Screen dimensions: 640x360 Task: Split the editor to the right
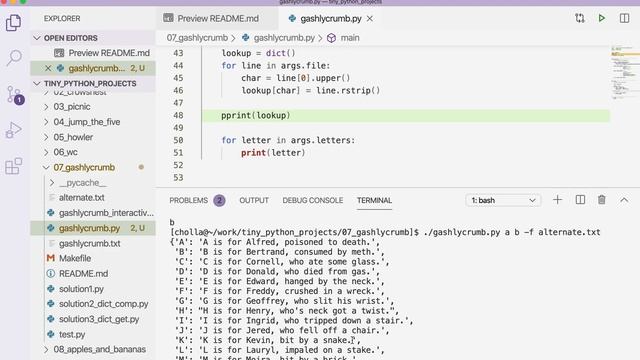pyautogui.click(x=624, y=18)
